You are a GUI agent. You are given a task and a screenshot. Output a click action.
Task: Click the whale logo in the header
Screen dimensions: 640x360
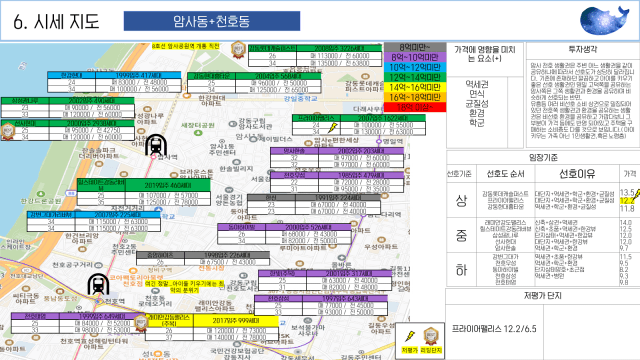(604, 20)
